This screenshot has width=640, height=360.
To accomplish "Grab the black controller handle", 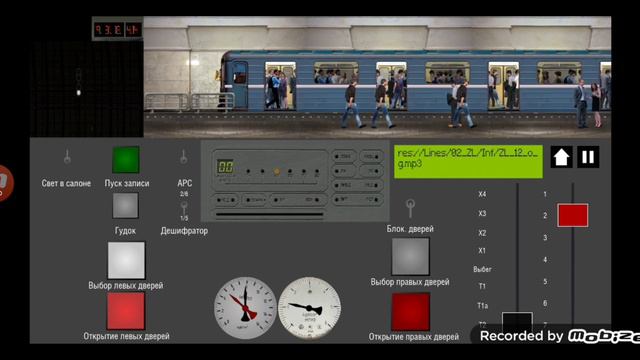I will point(517,322).
